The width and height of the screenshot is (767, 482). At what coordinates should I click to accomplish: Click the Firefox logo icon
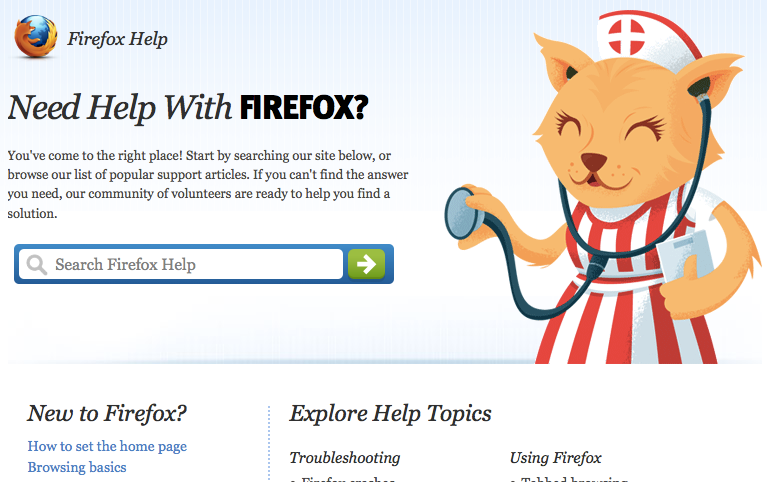(x=35, y=37)
